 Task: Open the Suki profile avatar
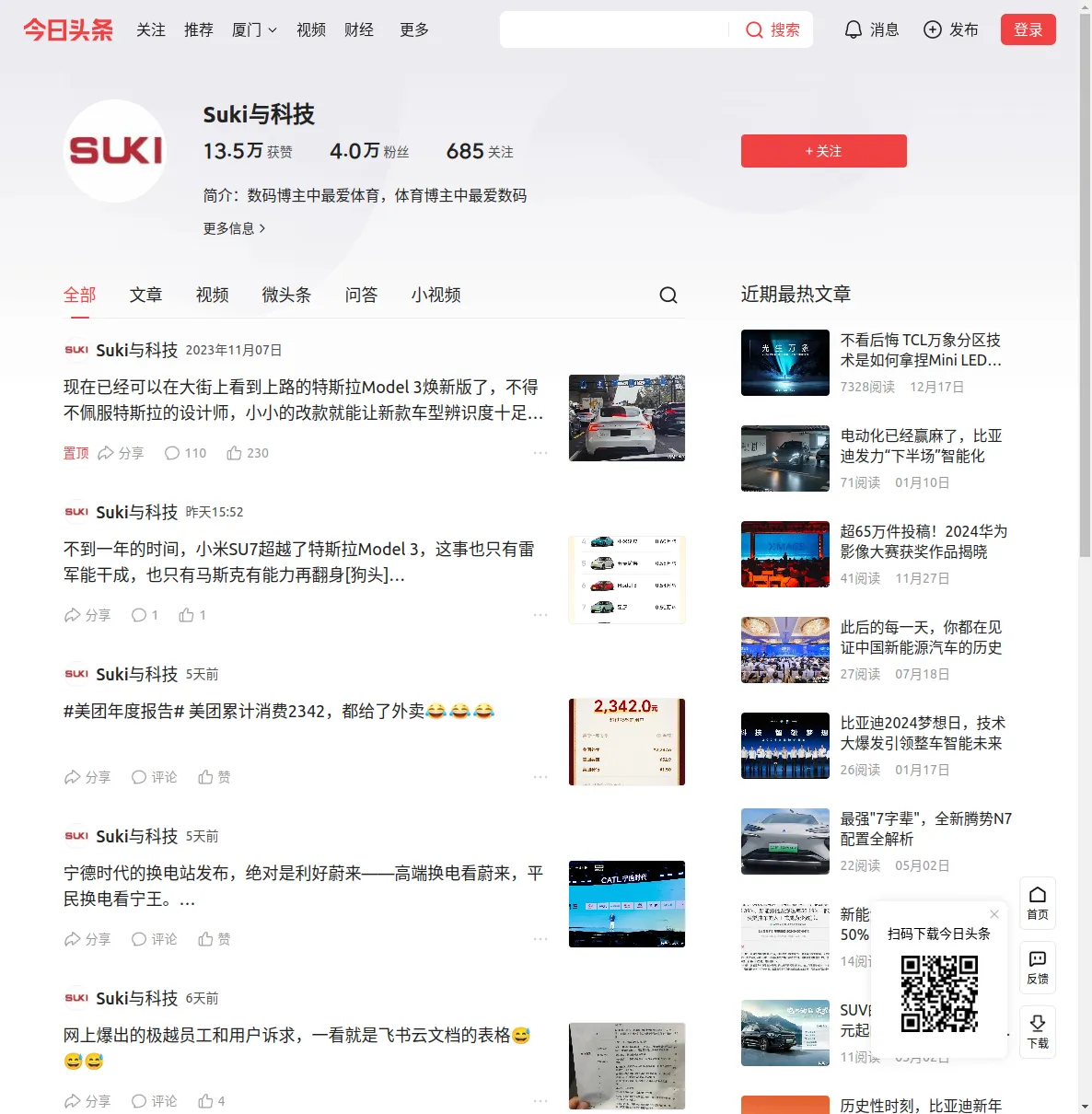pos(115,151)
